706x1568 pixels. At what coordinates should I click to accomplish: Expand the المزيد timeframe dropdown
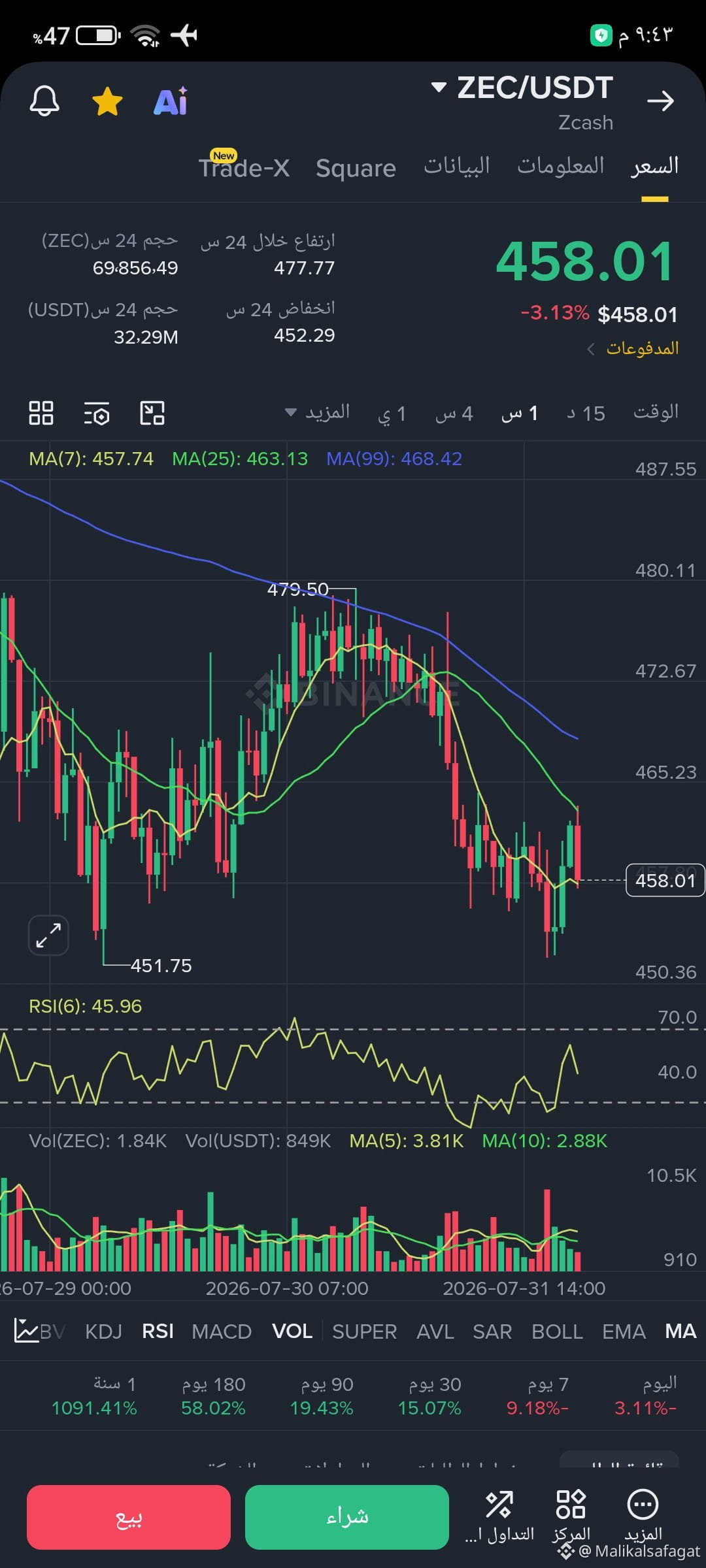click(x=318, y=412)
